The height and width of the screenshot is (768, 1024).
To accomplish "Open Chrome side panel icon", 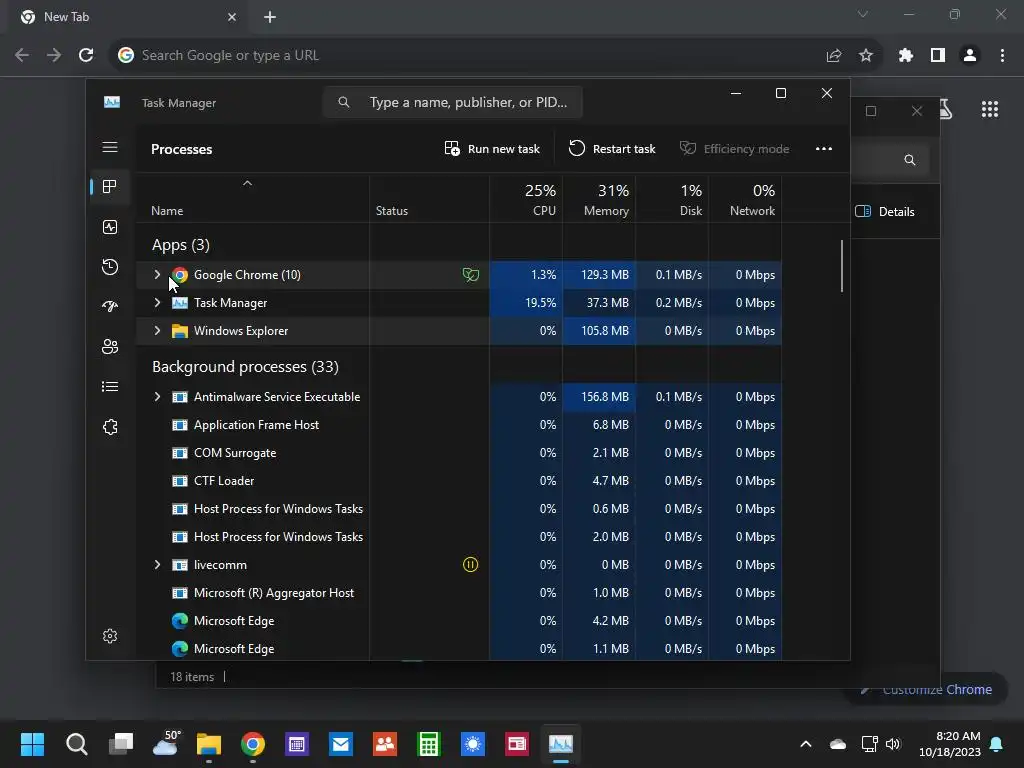I will [x=938, y=56].
